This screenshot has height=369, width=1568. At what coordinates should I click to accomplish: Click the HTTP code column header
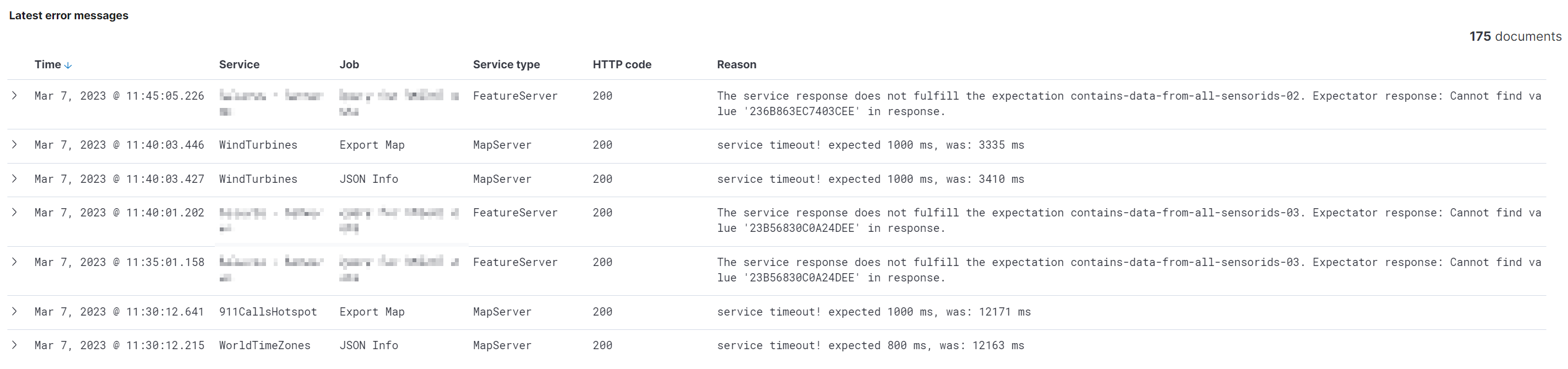pos(622,64)
